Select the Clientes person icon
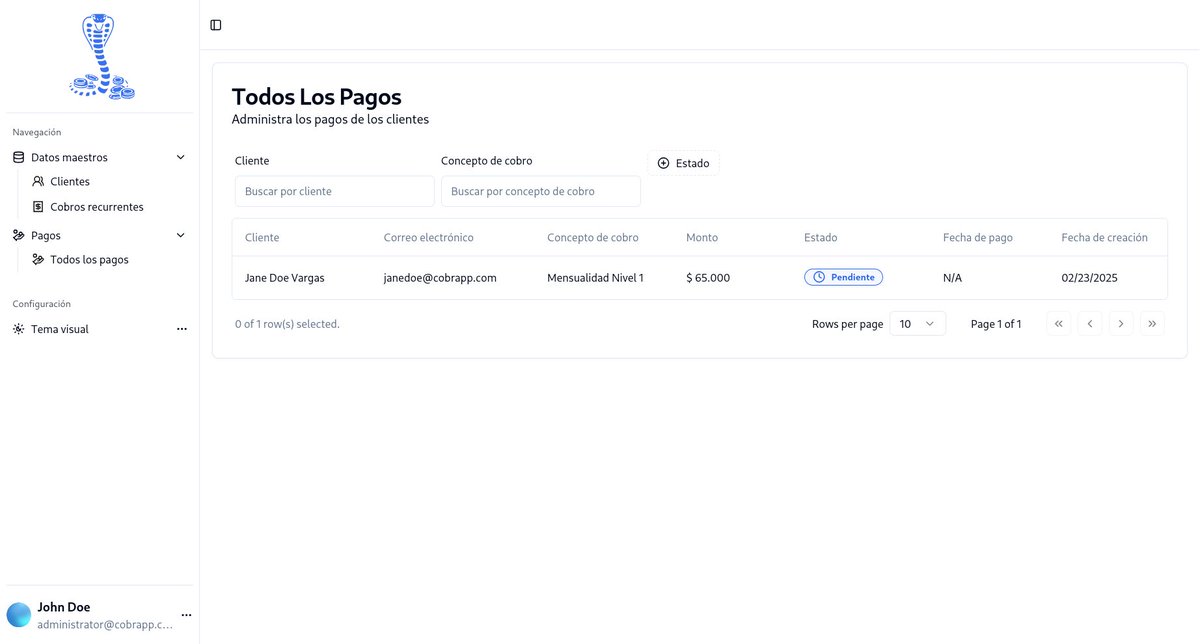 pos(37,181)
